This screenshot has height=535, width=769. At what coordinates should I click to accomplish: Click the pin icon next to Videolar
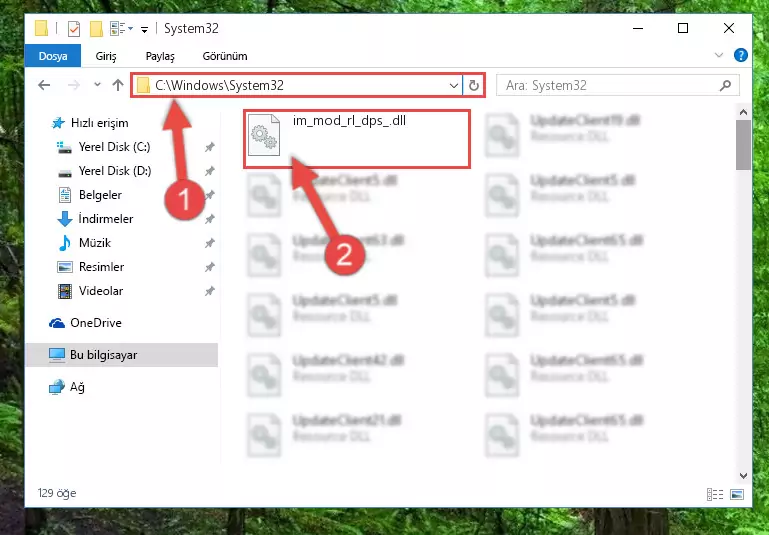(209, 291)
